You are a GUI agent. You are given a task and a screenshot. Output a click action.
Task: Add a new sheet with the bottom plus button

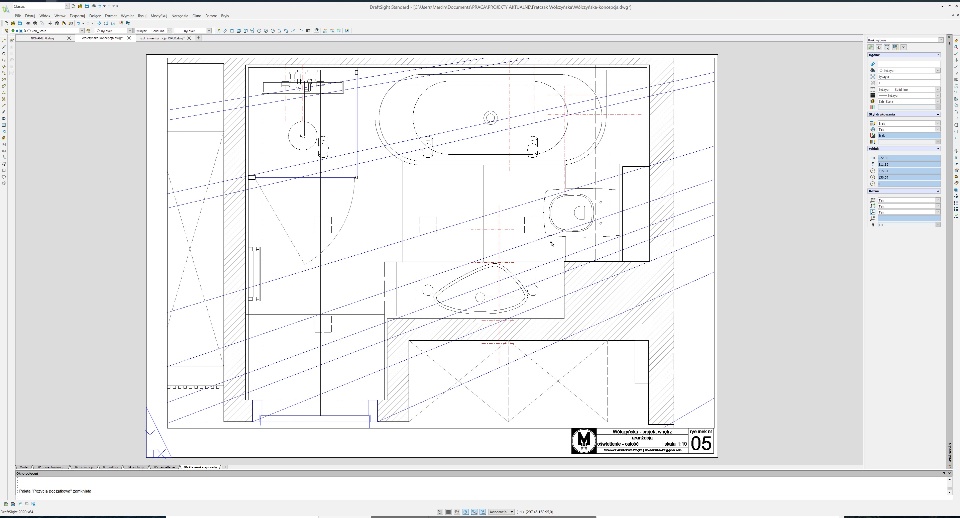click(x=225, y=467)
